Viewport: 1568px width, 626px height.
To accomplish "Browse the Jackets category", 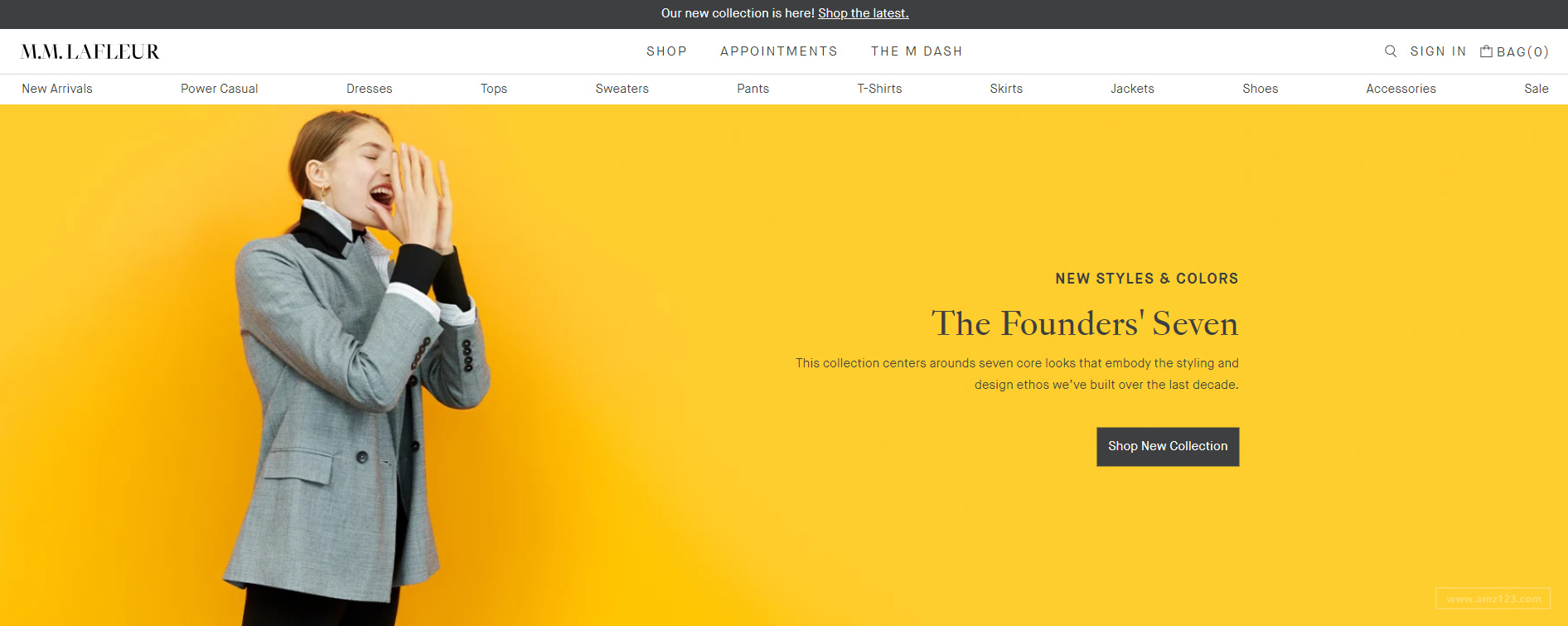I will click(1132, 89).
